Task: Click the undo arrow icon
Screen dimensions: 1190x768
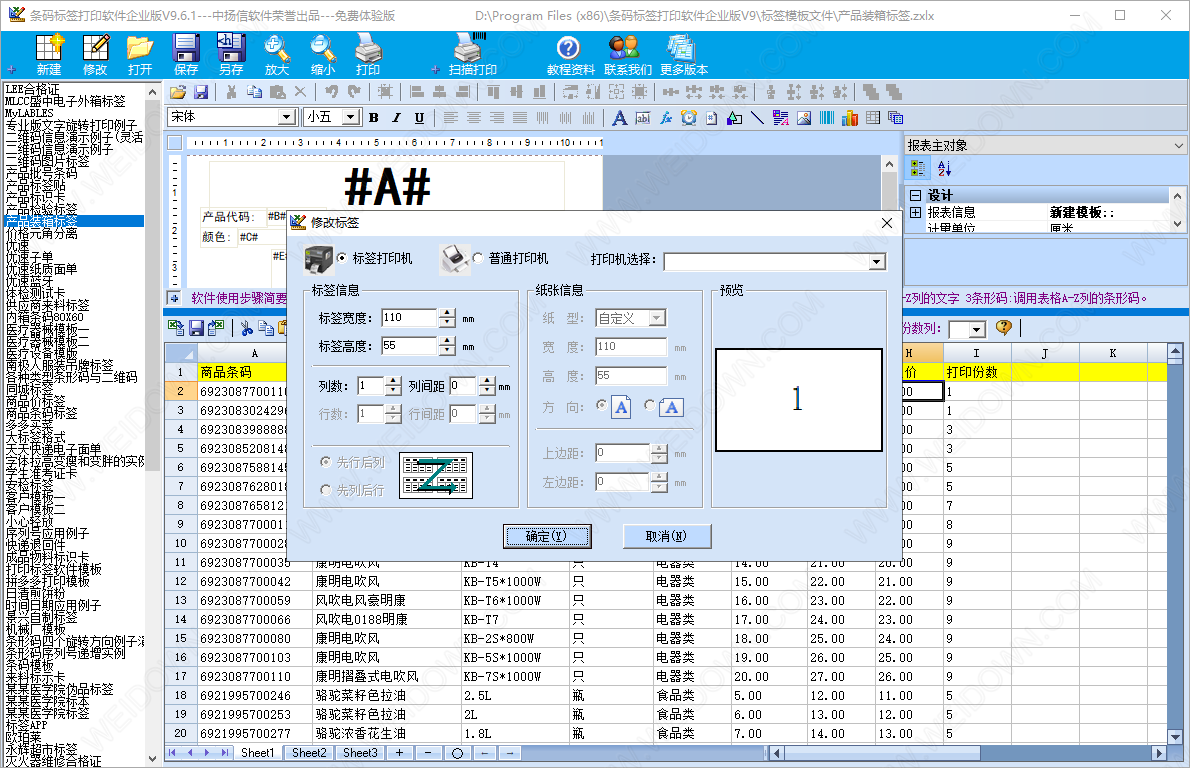Action: point(331,92)
